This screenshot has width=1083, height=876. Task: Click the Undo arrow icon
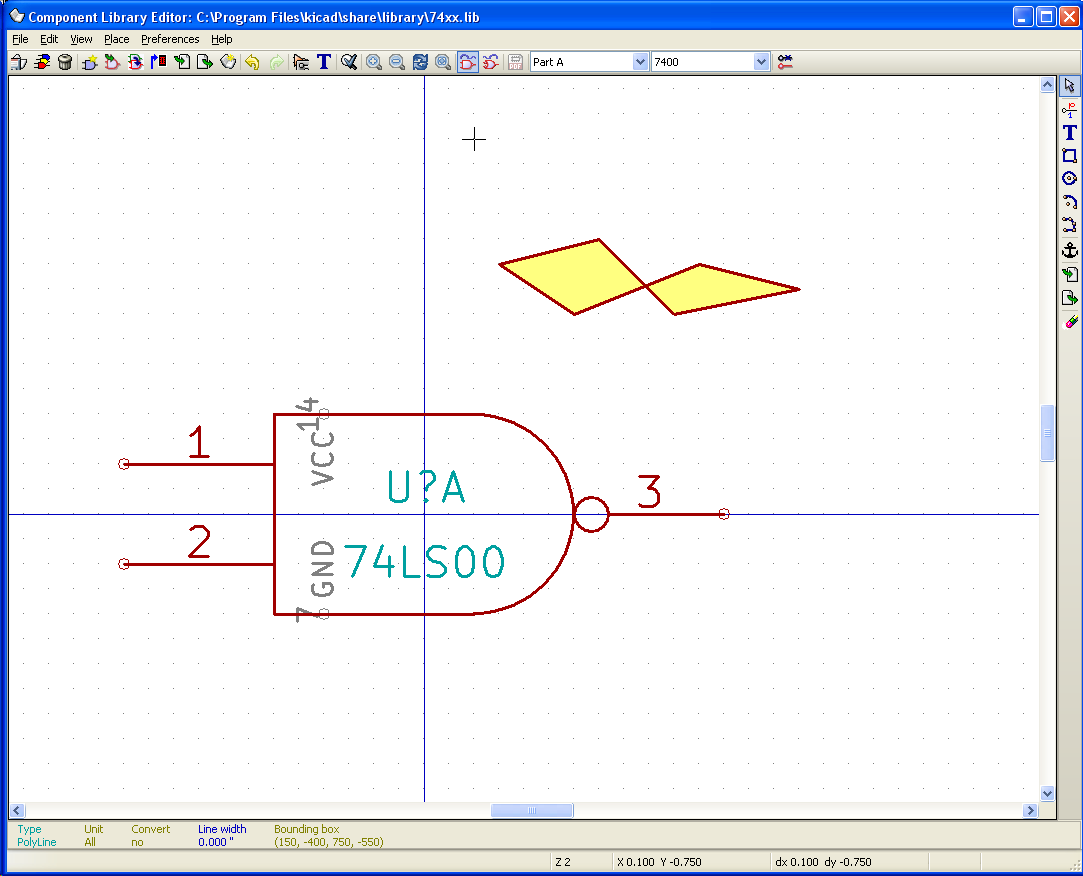pos(252,62)
